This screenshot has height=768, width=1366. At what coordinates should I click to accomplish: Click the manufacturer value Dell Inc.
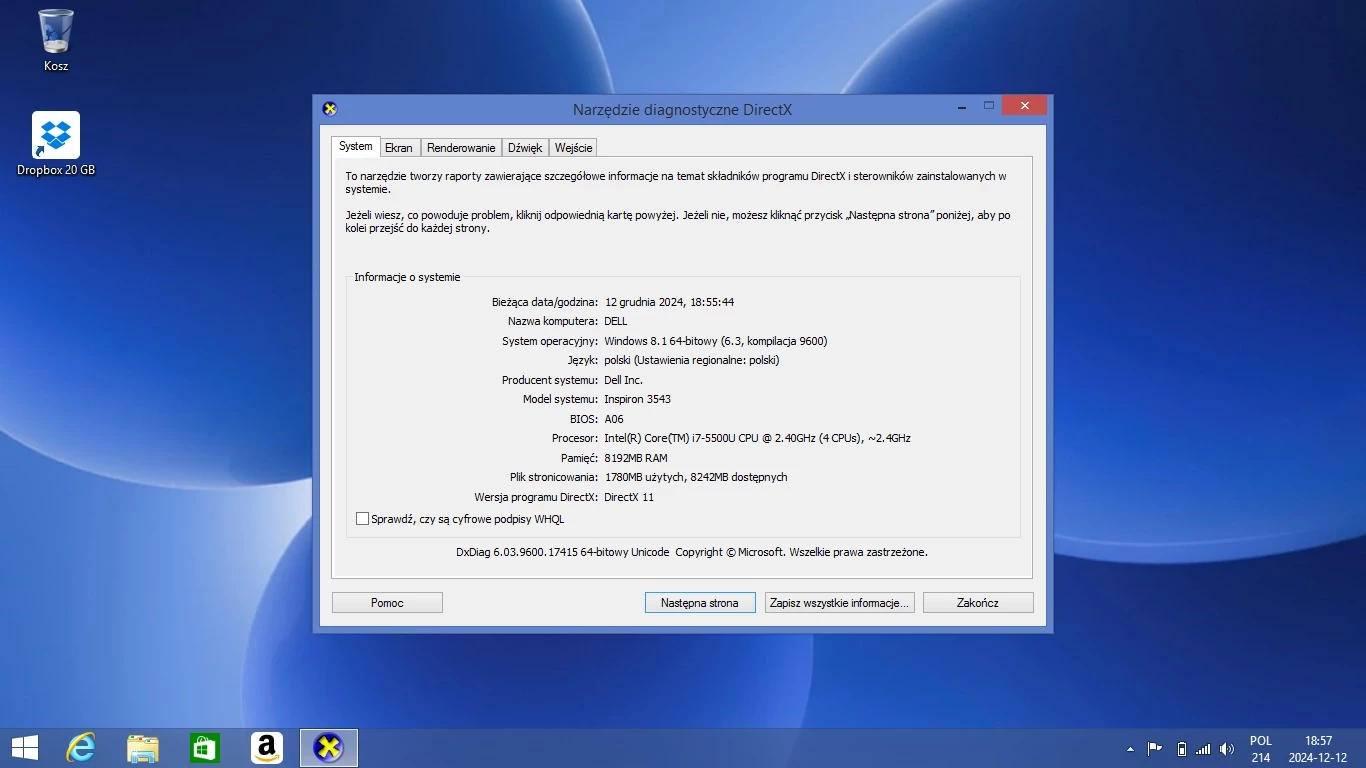tap(623, 380)
